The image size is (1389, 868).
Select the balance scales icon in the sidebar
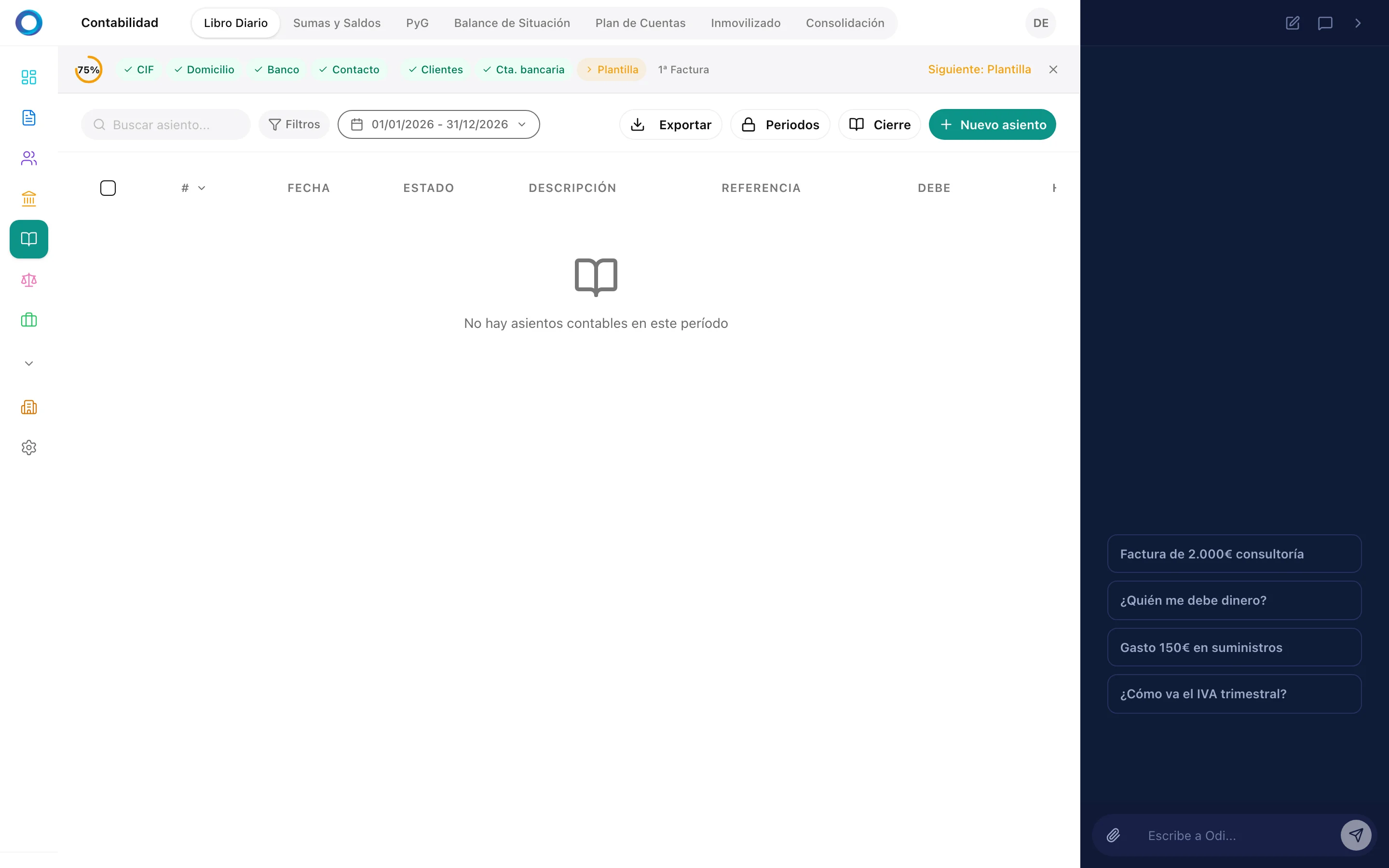pyautogui.click(x=29, y=280)
